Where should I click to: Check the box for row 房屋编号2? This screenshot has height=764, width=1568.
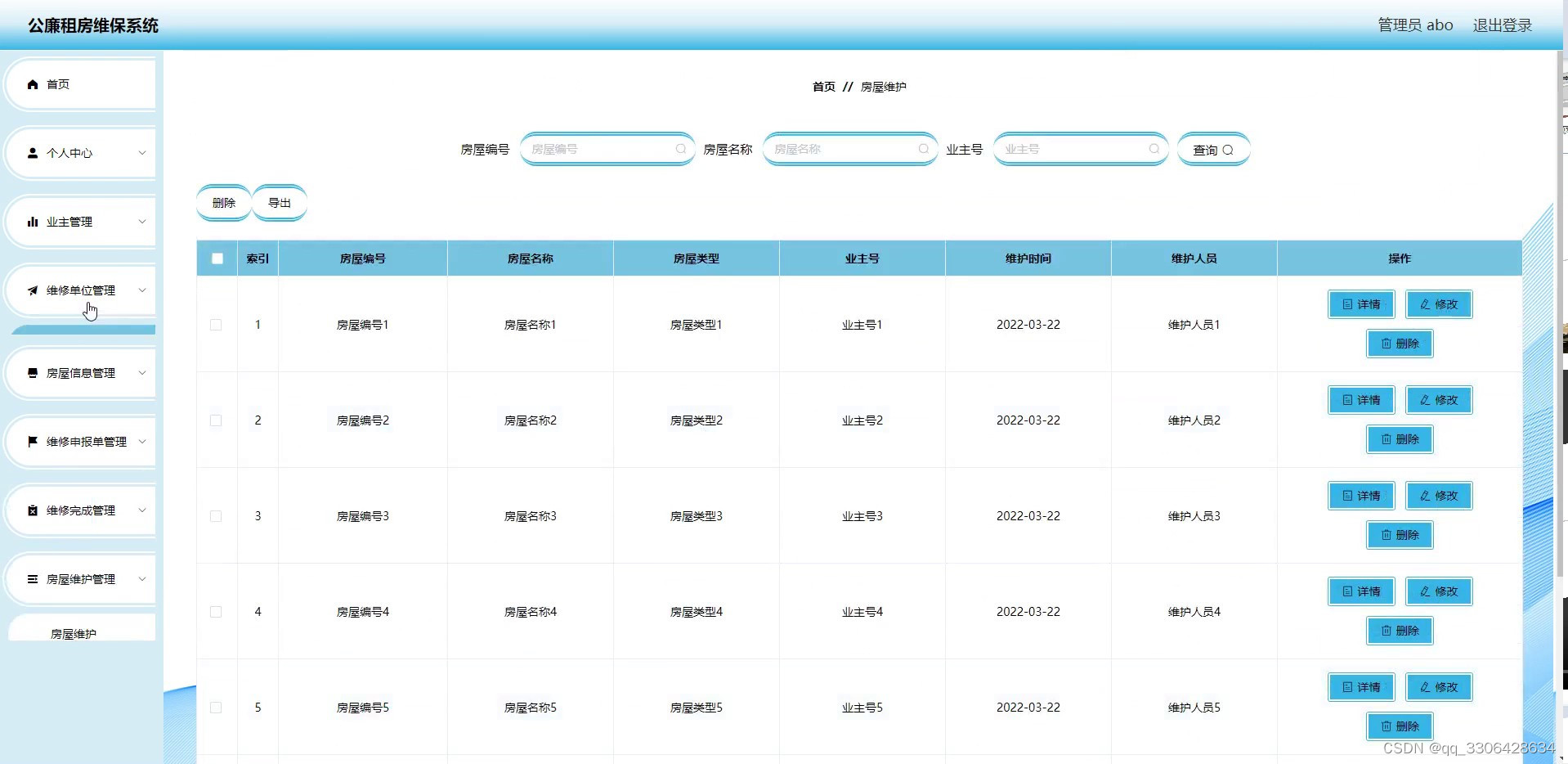(x=216, y=420)
